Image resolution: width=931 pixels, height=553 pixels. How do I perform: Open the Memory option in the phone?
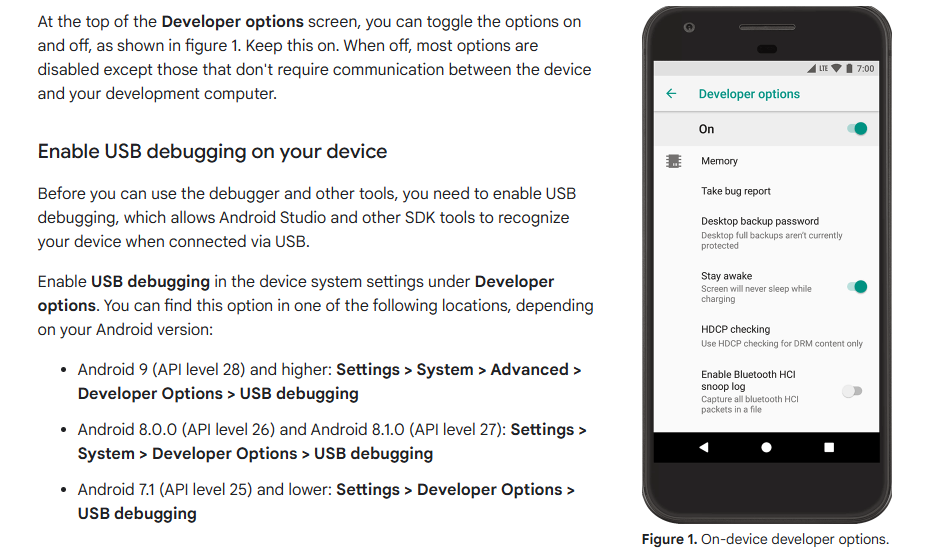[x=766, y=161]
